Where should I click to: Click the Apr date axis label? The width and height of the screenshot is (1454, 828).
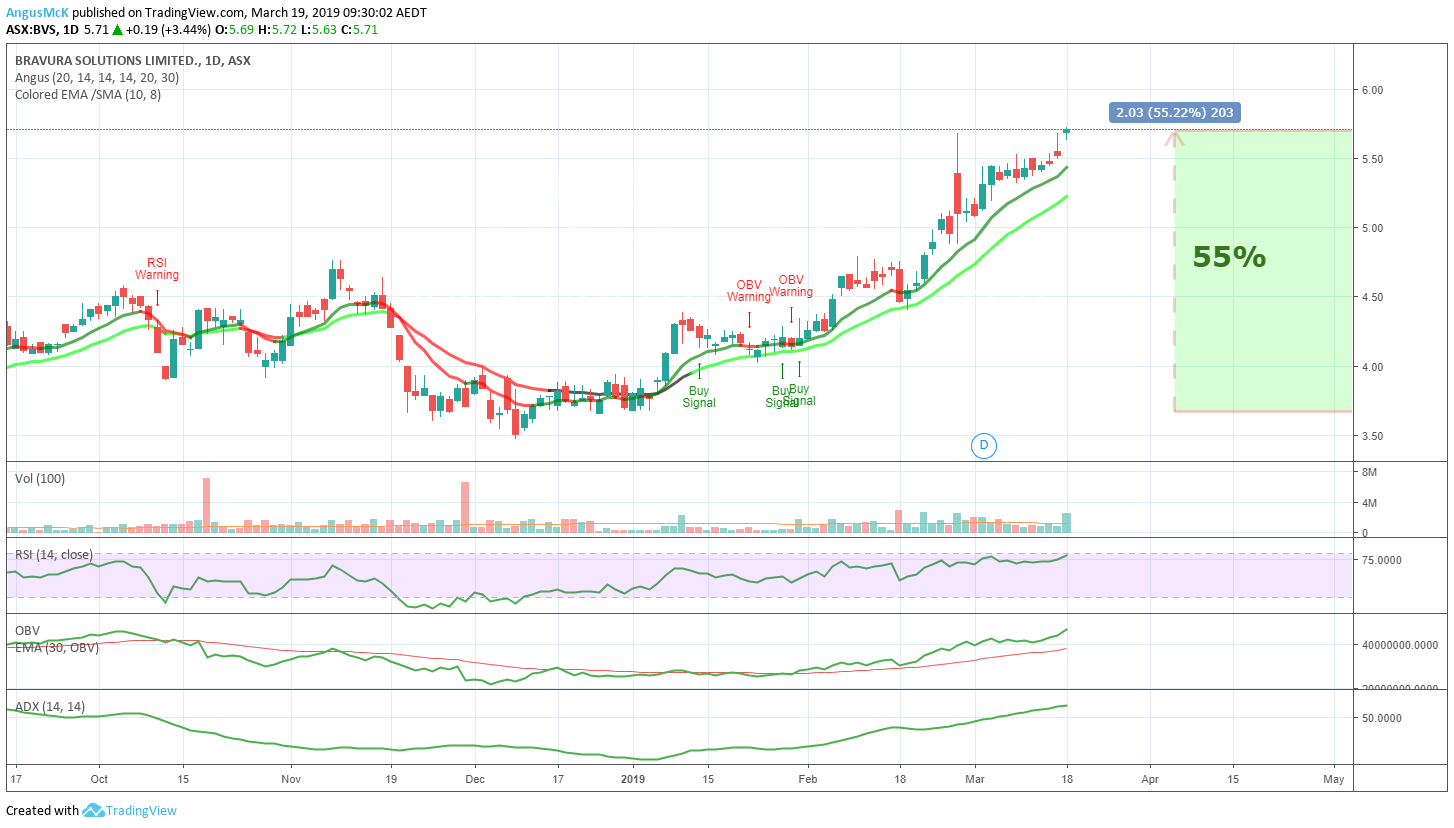pyautogui.click(x=1150, y=778)
